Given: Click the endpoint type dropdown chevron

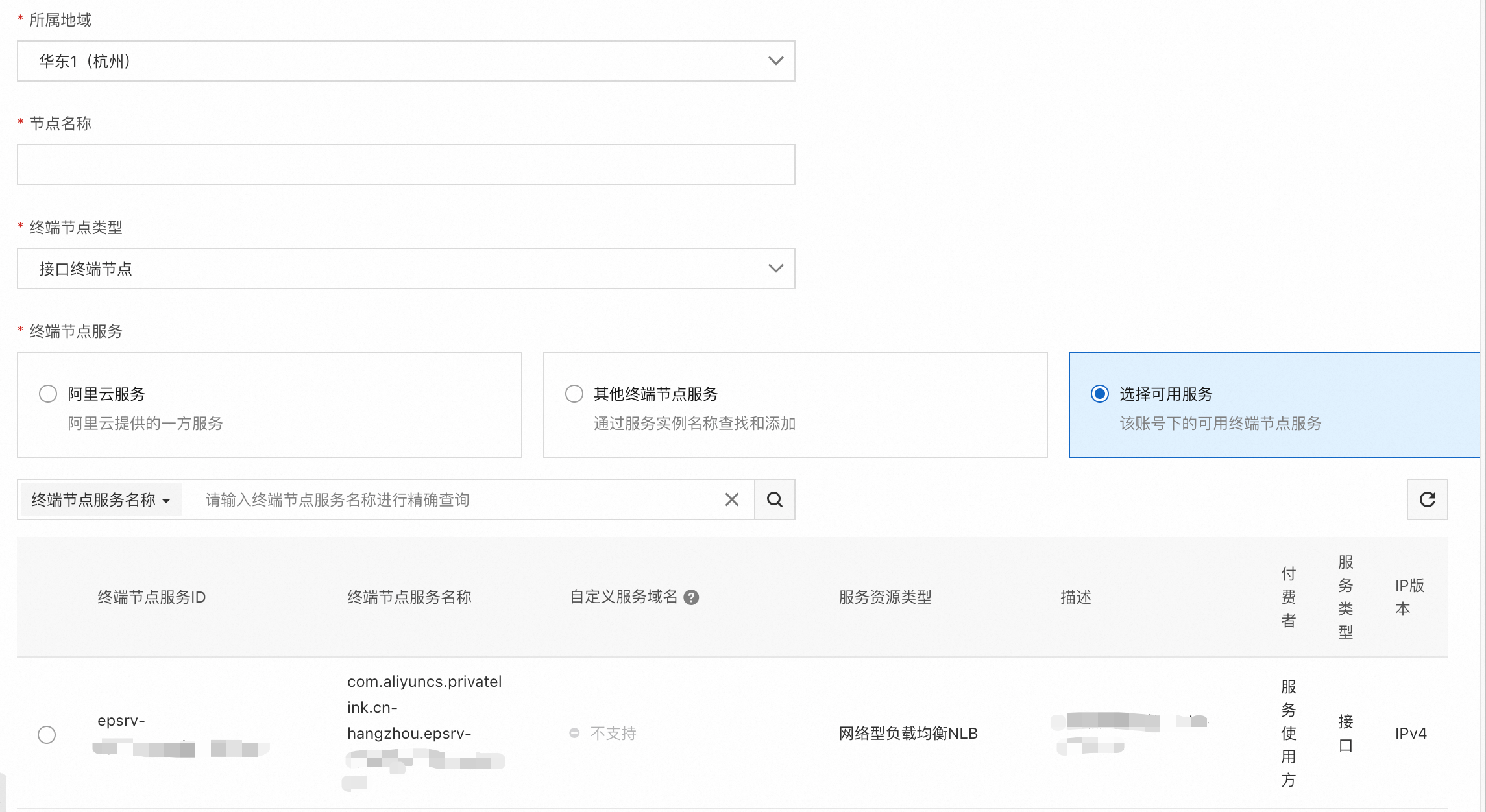Looking at the screenshot, I should (x=775, y=269).
